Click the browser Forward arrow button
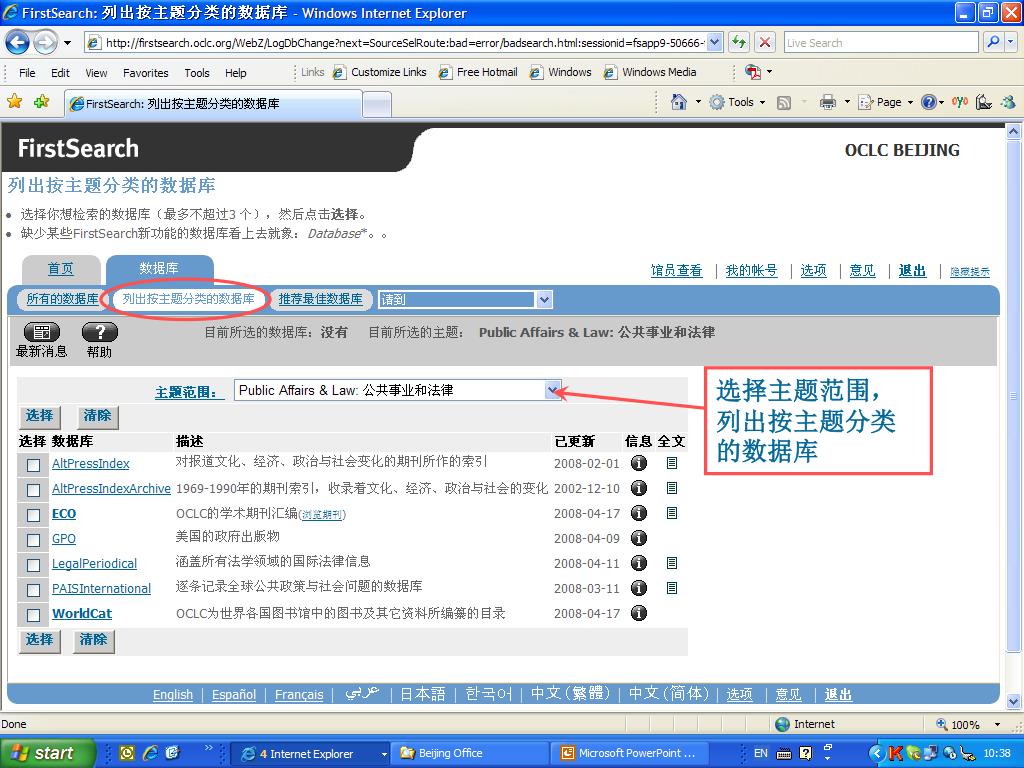Image resolution: width=1024 pixels, height=768 pixels. click(45, 43)
